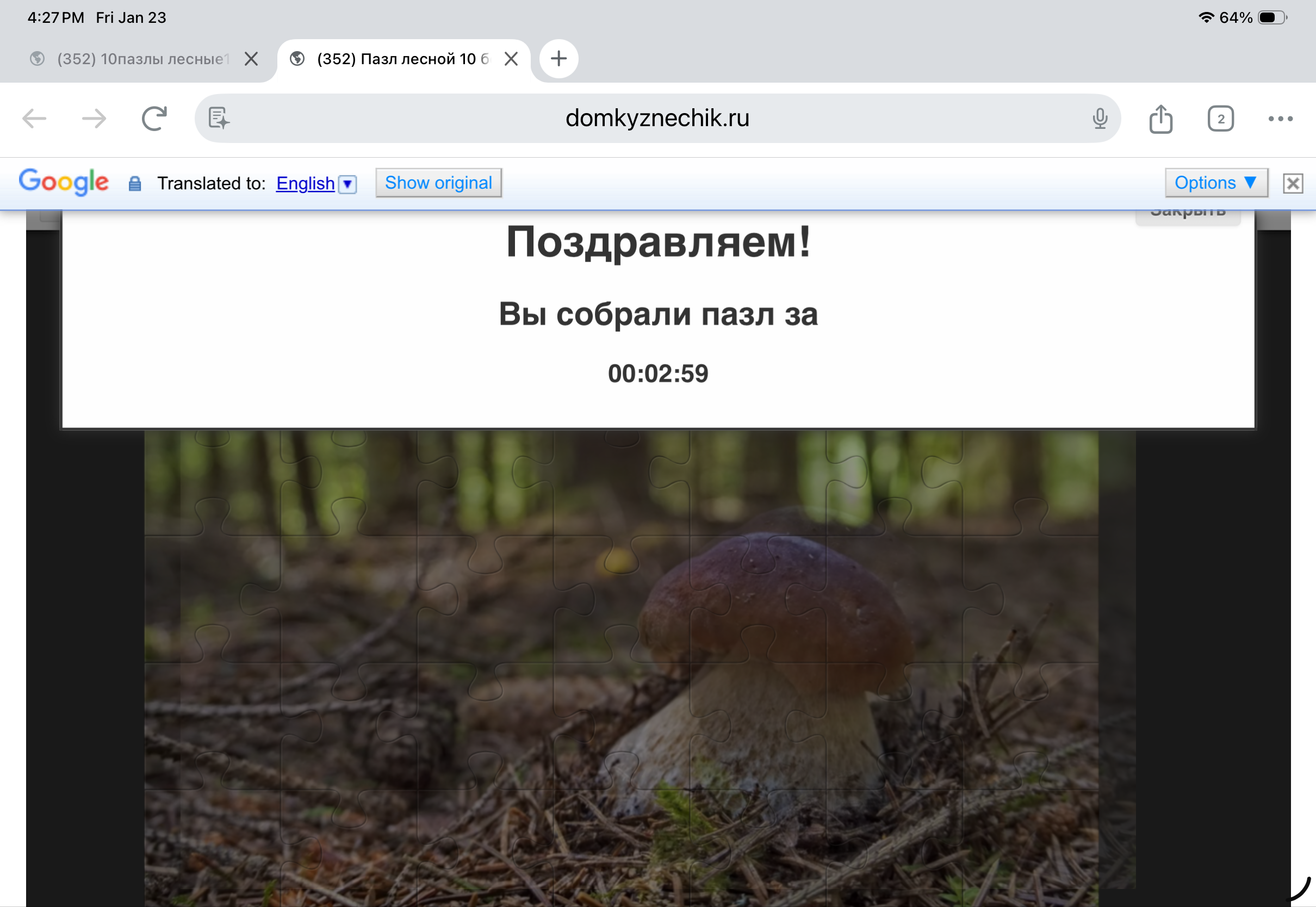
Task: Add a new tab with plus button
Action: (x=558, y=59)
